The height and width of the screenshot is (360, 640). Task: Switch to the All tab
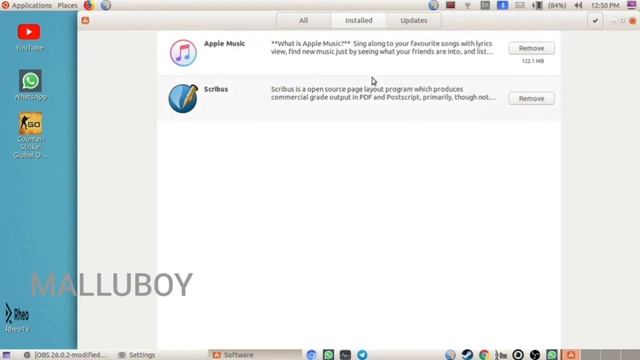point(303,20)
